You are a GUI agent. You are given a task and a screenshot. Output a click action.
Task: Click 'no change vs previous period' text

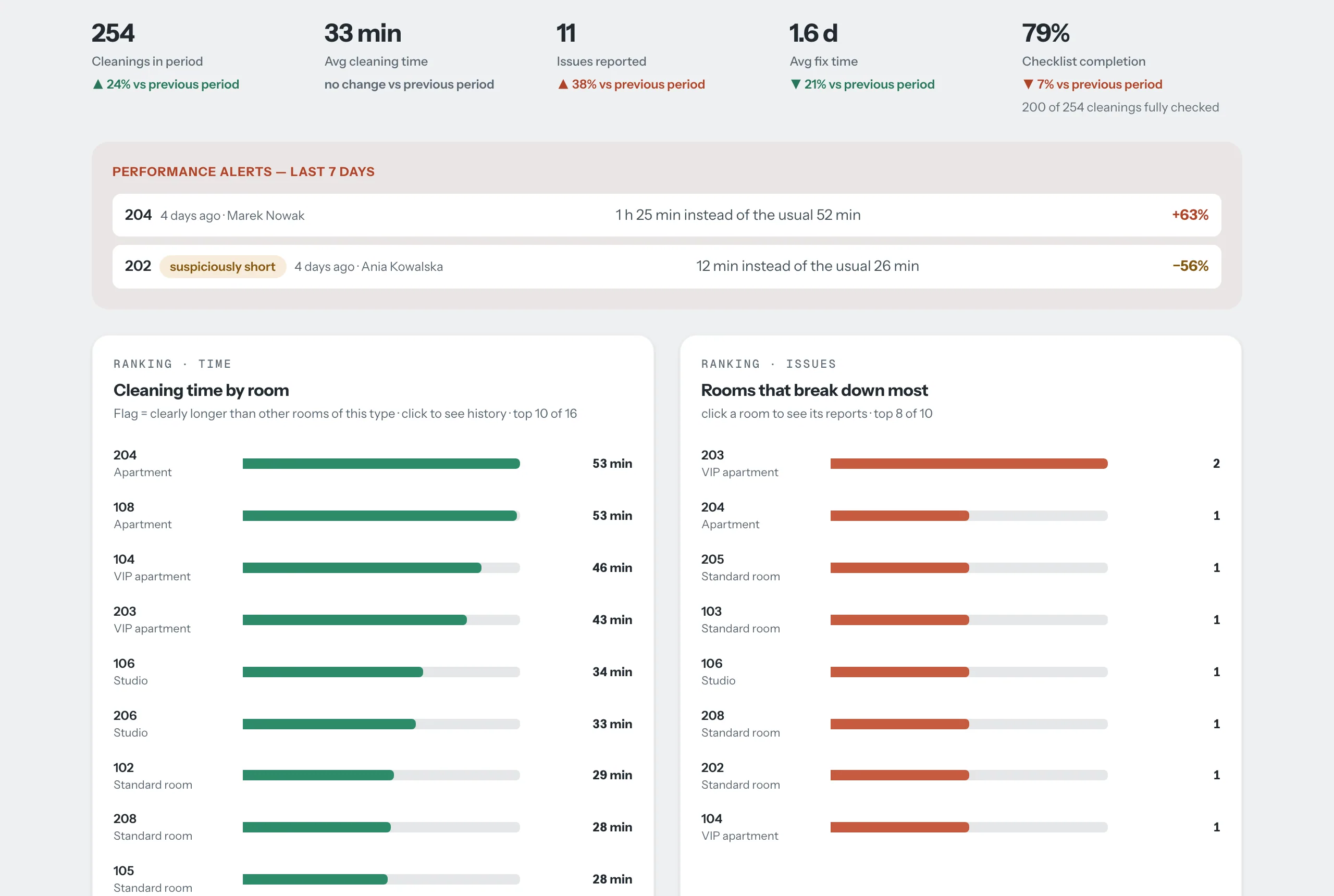[409, 84]
